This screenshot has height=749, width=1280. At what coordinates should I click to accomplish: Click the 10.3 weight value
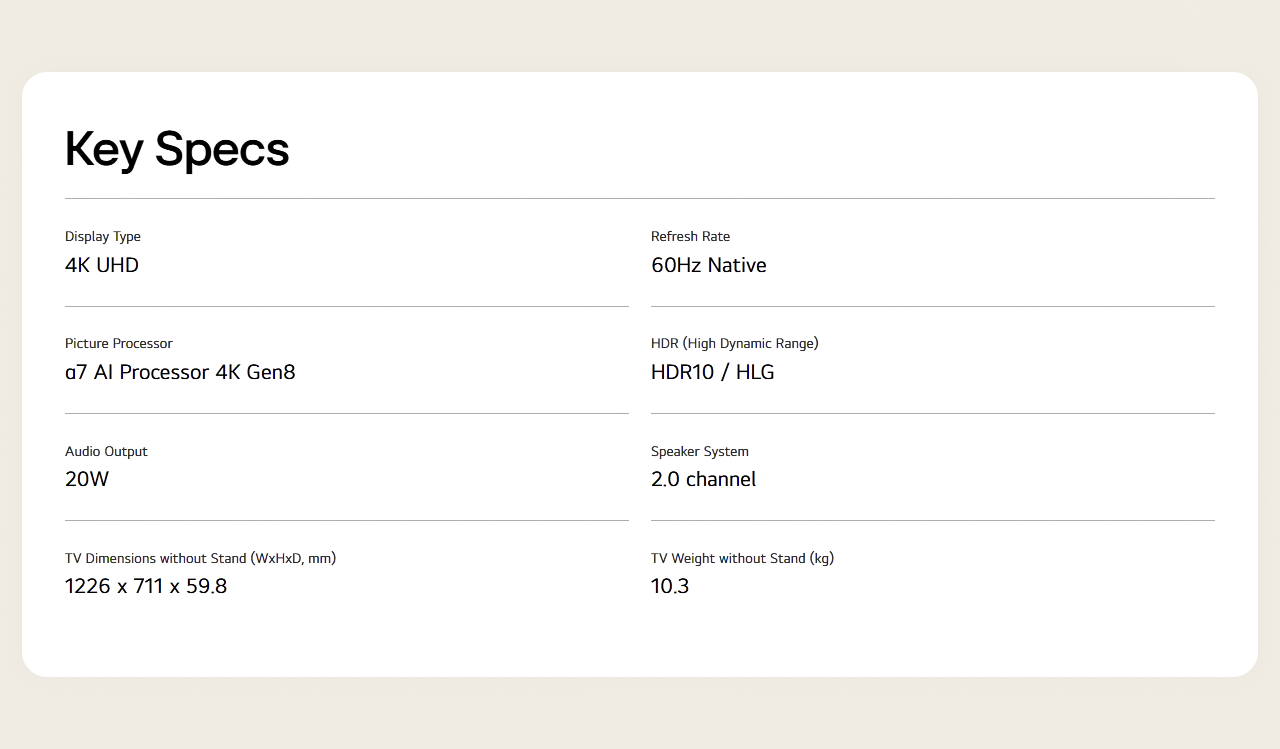670,586
